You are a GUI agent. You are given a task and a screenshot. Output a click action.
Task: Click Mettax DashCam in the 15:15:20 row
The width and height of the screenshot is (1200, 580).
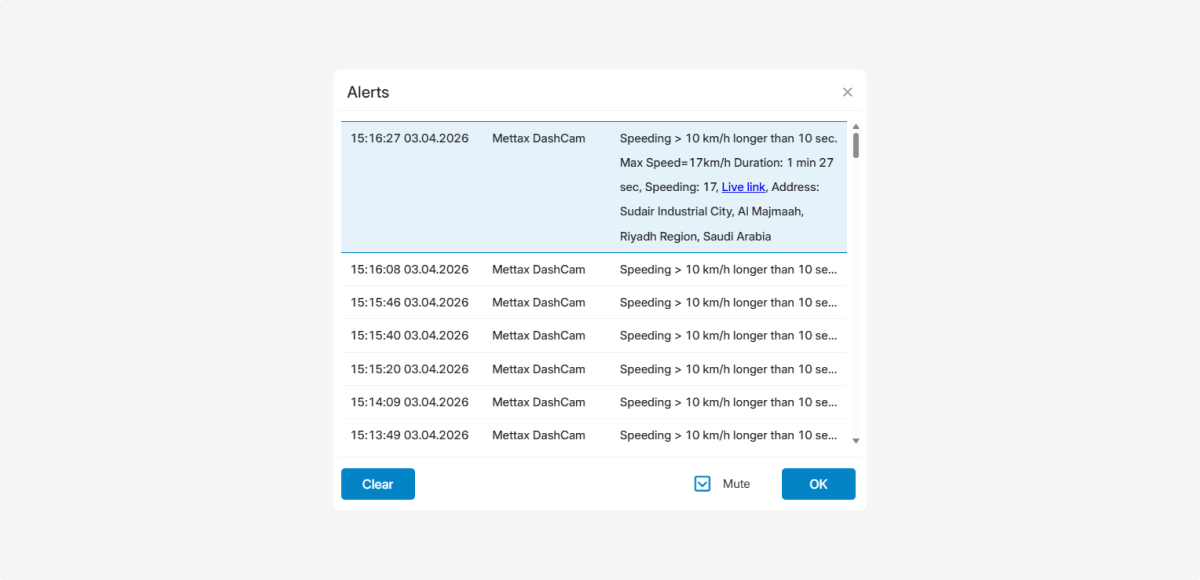(x=538, y=369)
